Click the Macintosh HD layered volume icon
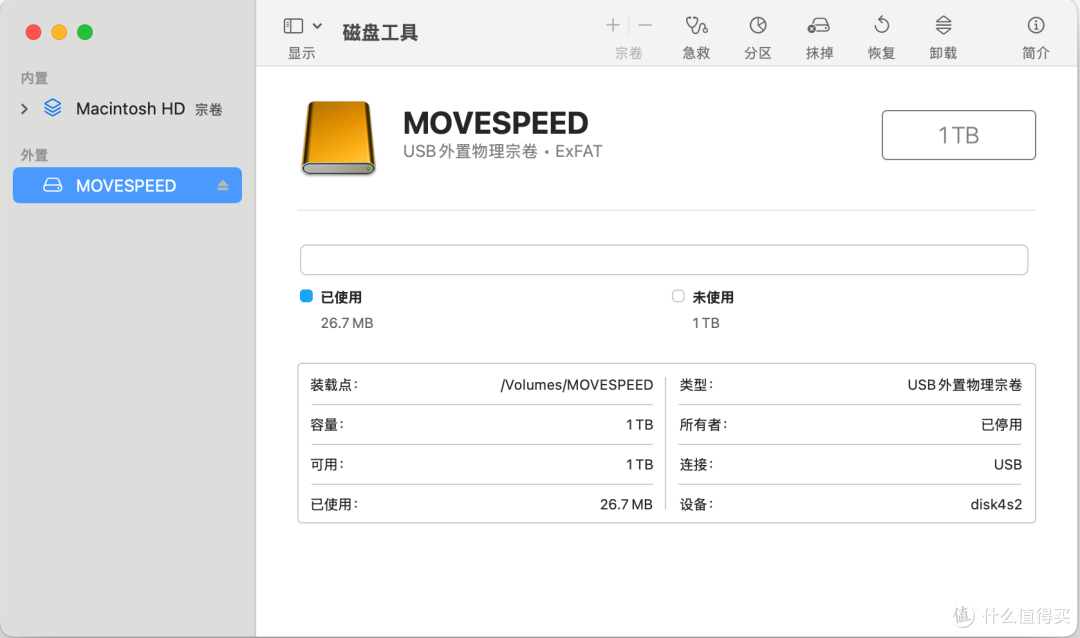The width and height of the screenshot is (1080, 638). tap(53, 108)
